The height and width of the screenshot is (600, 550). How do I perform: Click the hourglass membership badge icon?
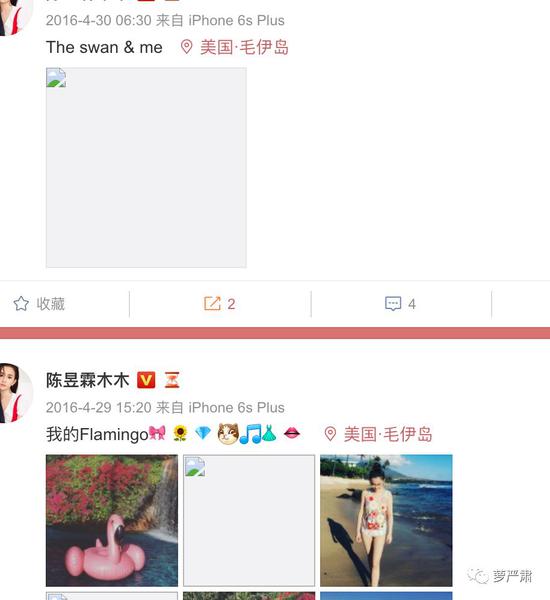172,380
